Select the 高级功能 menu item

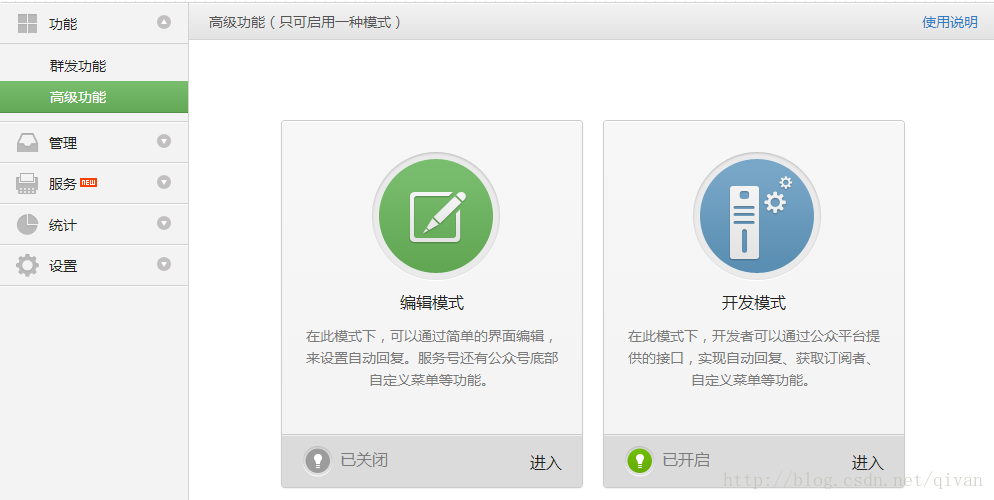coord(94,97)
